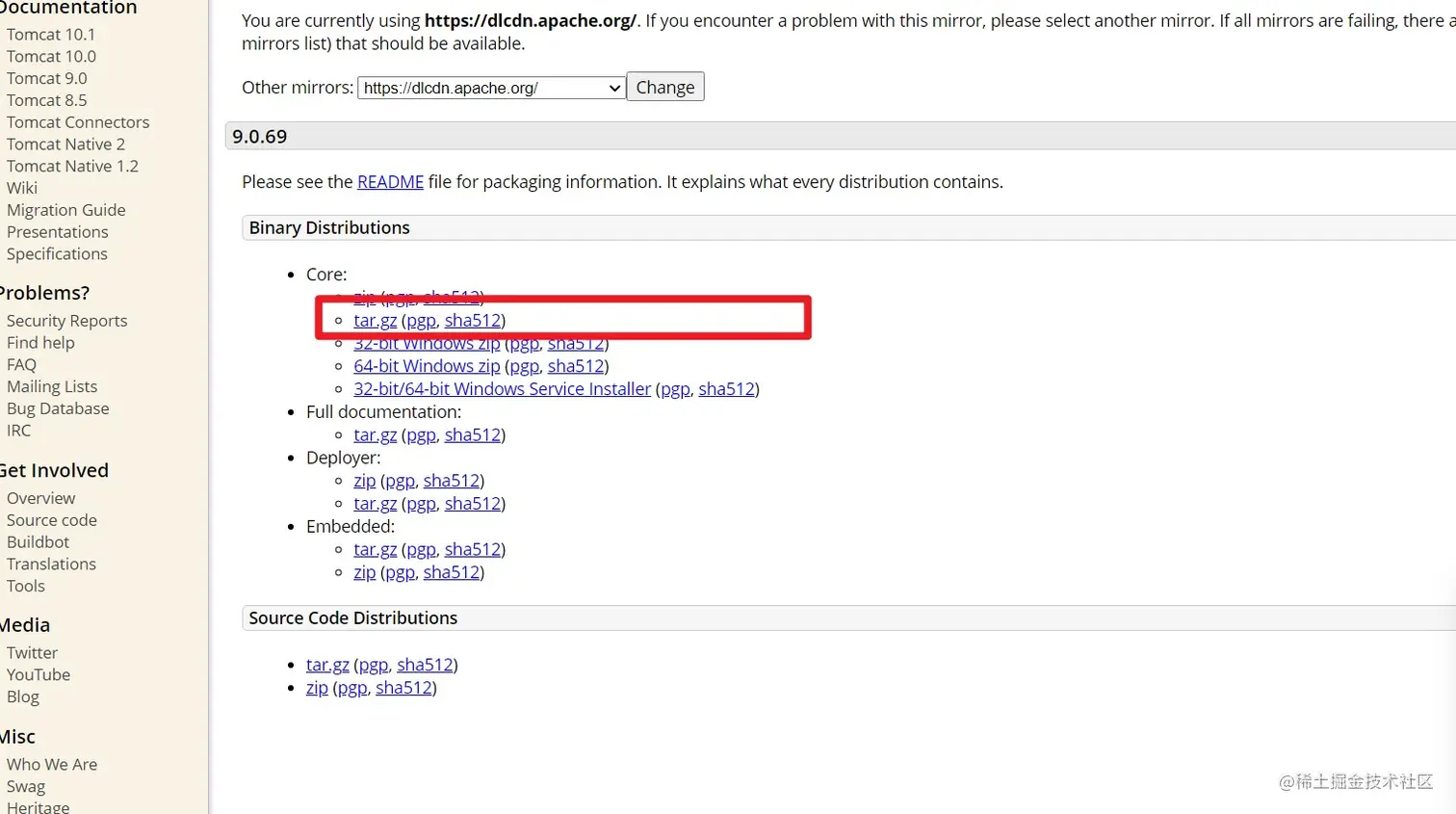Open sha512 for the Embedded zip
Image resolution: width=1456 pixels, height=814 pixels.
point(452,573)
